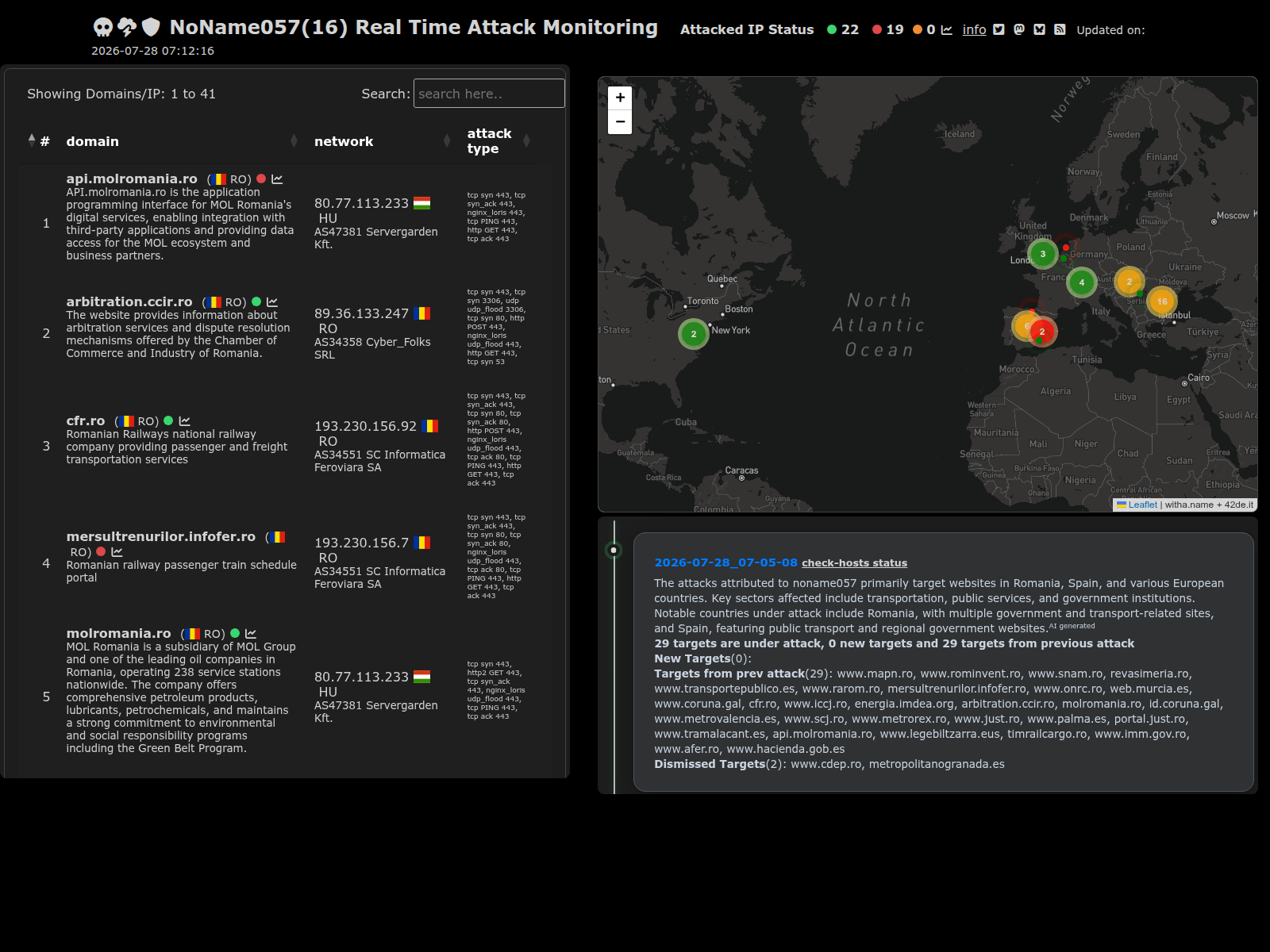Open chart icon for api.molromania.ro
This screenshot has height=952, width=1270.
pos(277,179)
